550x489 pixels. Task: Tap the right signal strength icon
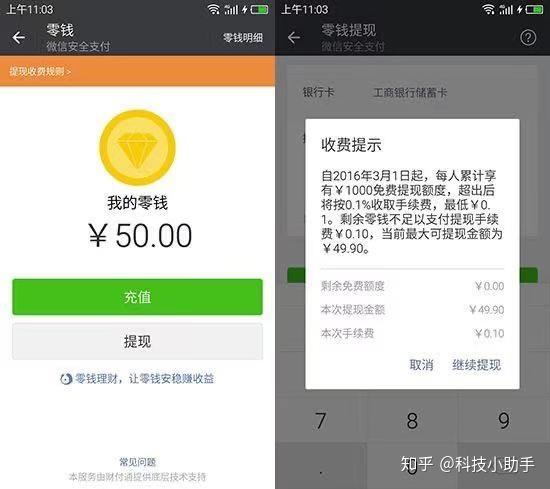coord(507,9)
